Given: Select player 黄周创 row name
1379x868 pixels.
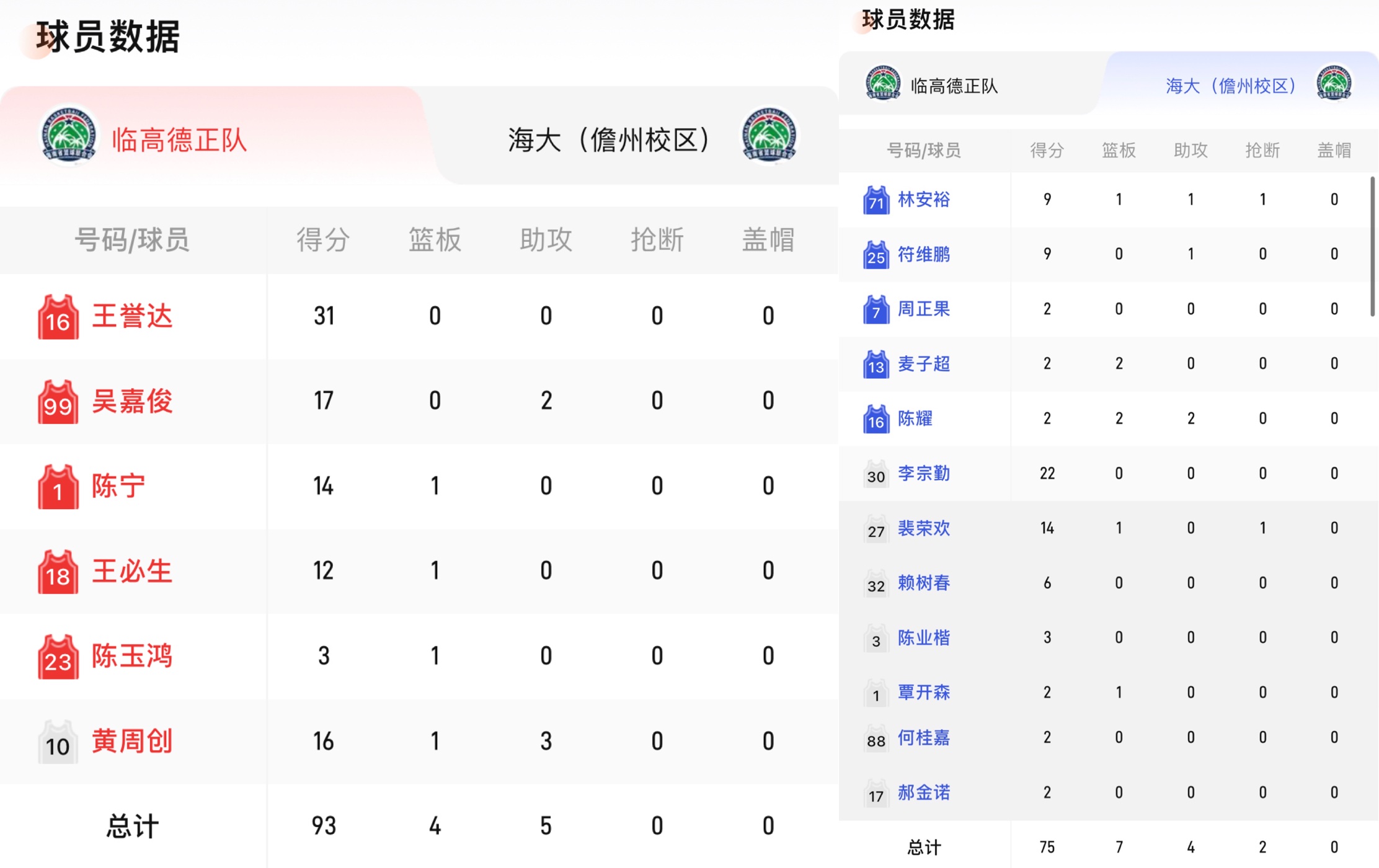Looking at the screenshot, I should pos(132,742).
